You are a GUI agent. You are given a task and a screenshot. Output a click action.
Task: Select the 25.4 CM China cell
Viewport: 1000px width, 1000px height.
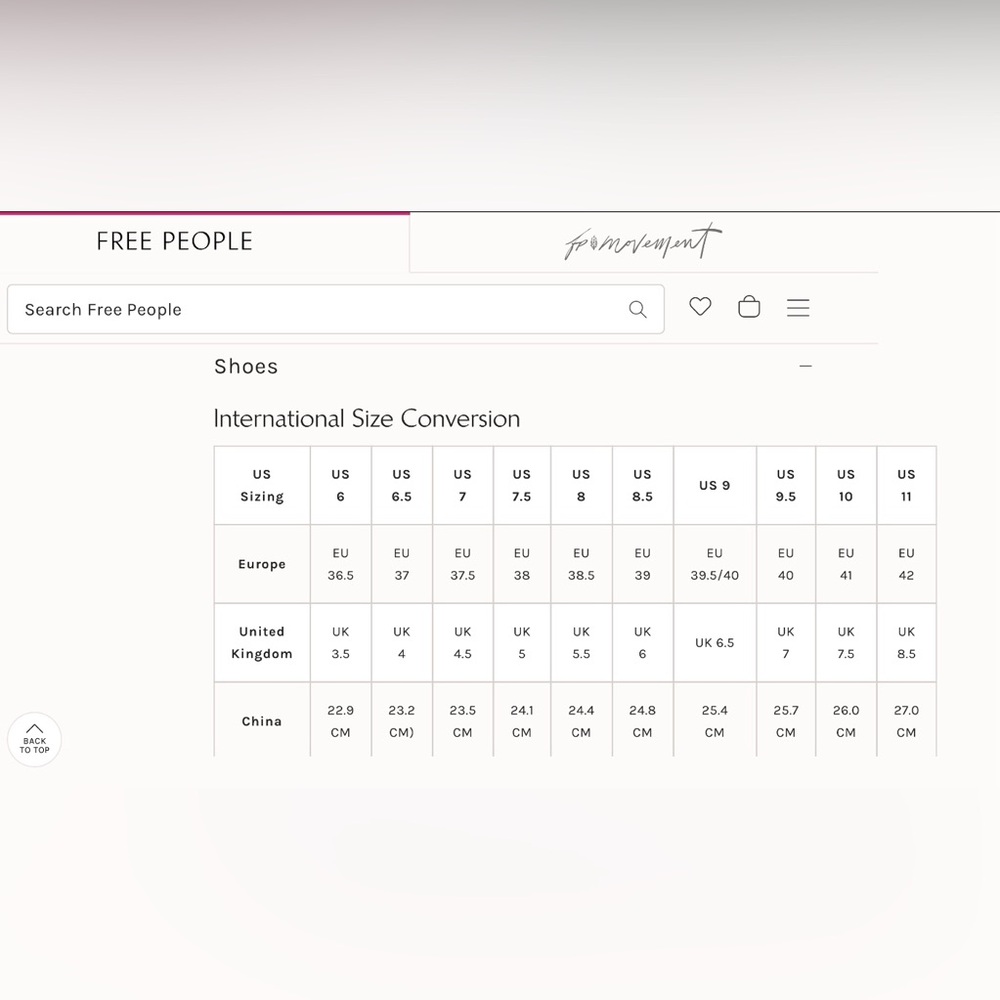[714, 721]
